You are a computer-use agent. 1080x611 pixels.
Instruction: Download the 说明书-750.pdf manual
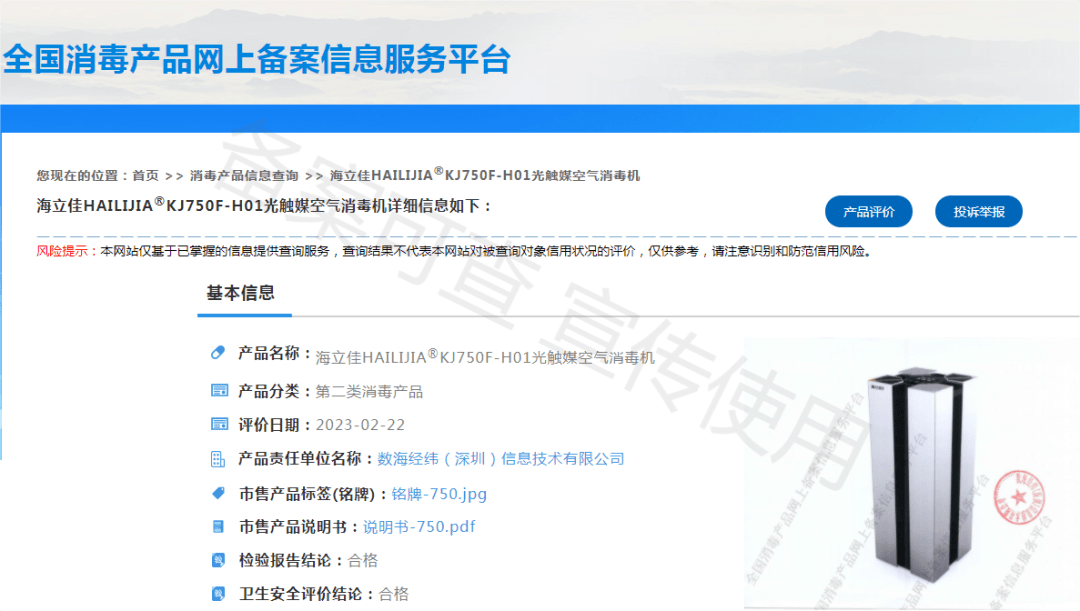pos(419,527)
